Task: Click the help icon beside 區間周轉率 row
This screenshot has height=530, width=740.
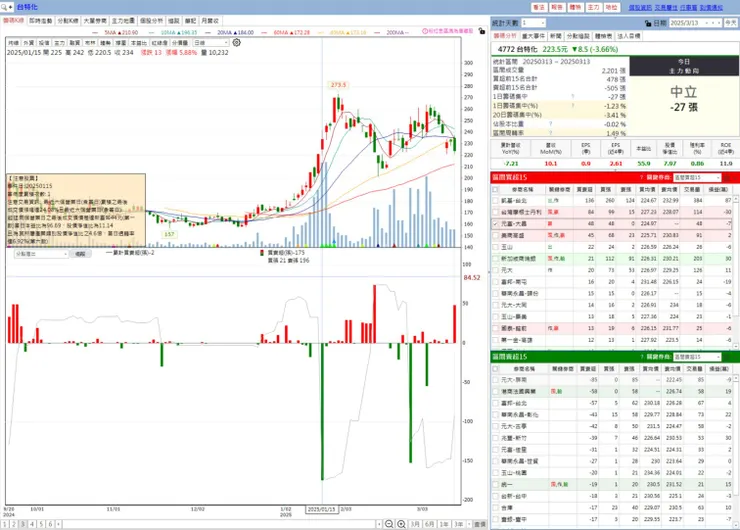Action: [550, 133]
